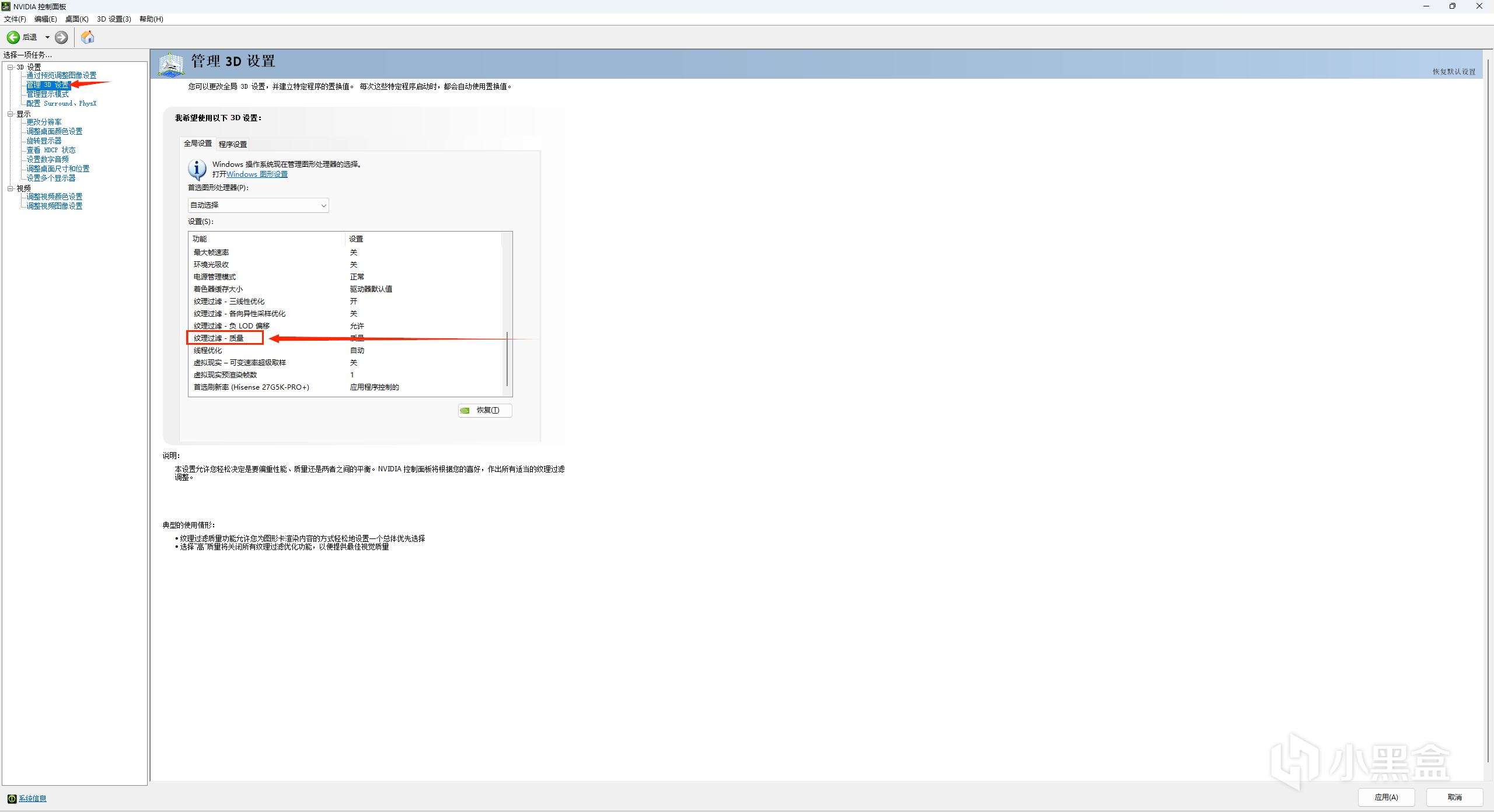The width and height of the screenshot is (1494, 812).
Task: Collapse the 视频 tree node
Action: click(10, 188)
